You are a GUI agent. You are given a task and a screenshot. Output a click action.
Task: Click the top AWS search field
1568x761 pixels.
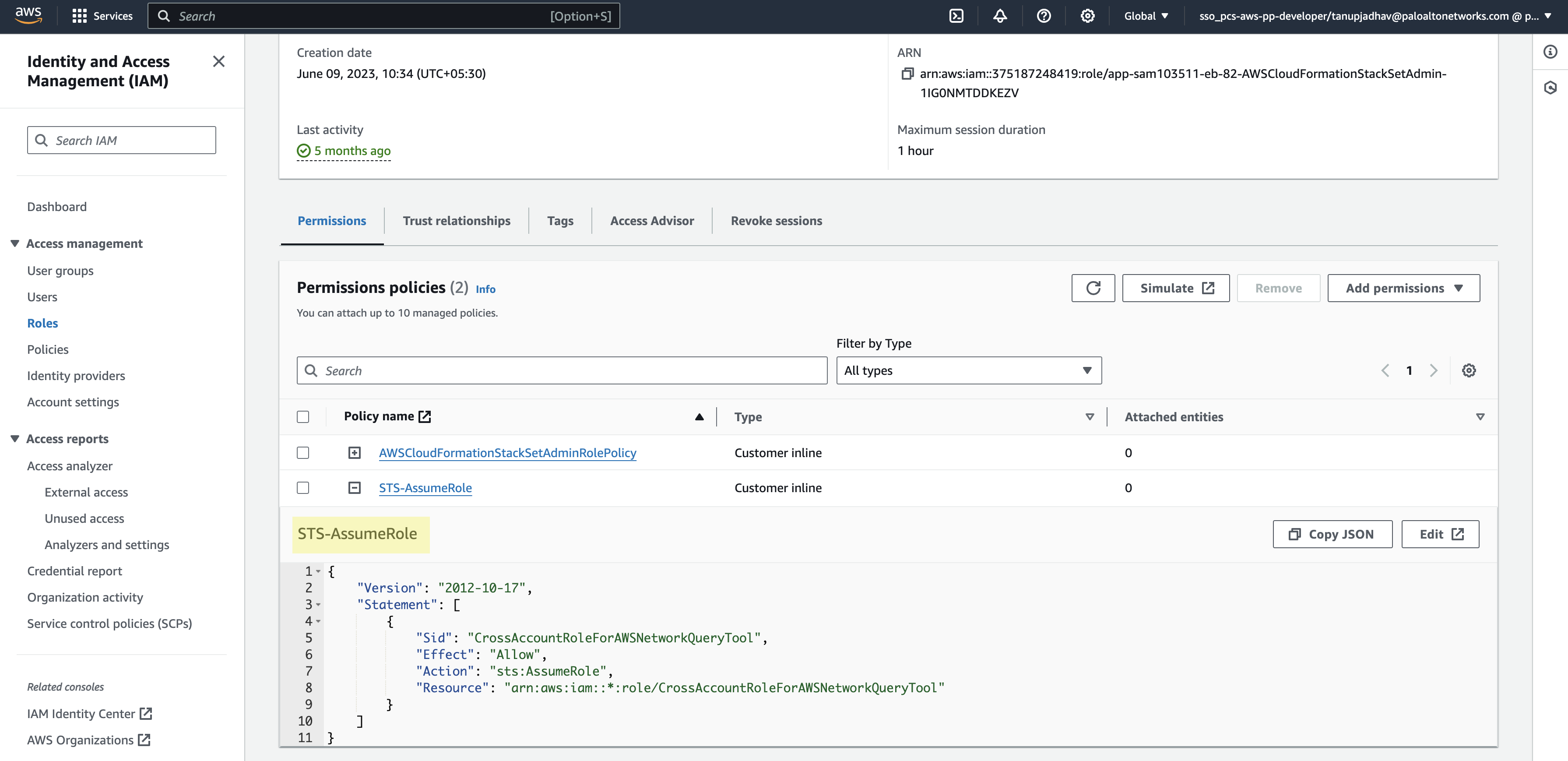(x=383, y=16)
